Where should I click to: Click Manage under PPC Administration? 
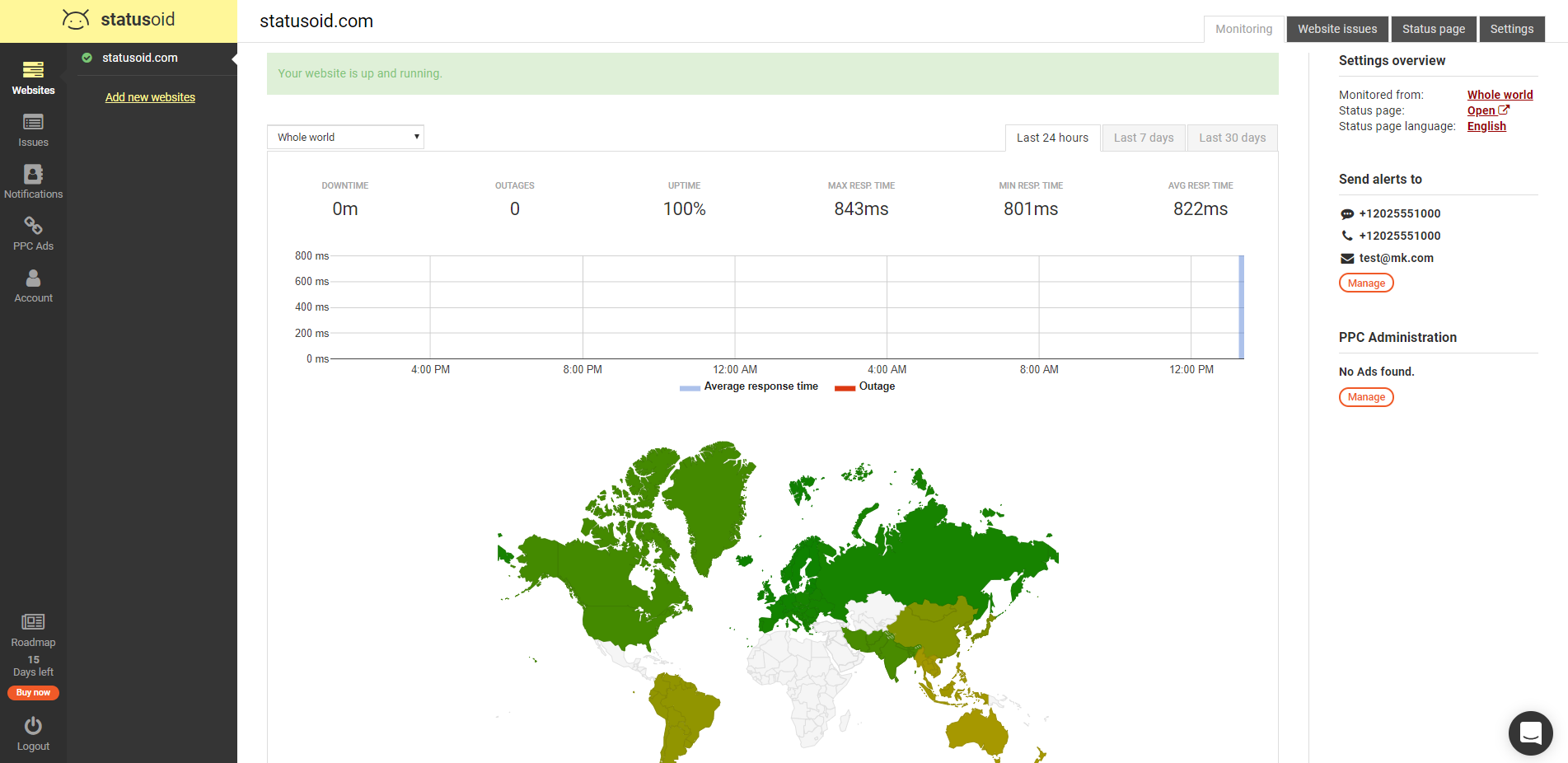click(x=1366, y=397)
